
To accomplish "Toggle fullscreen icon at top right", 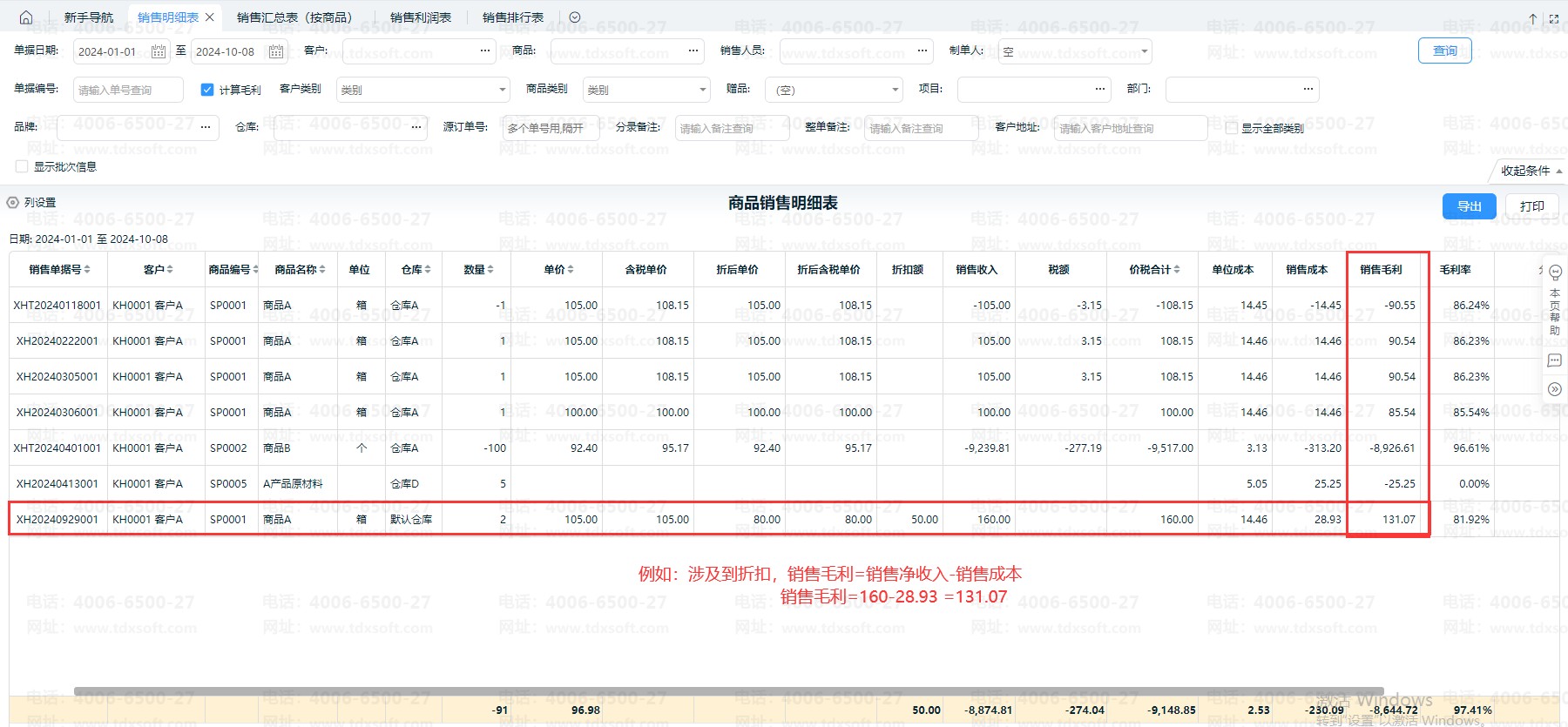I will pos(1554,18).
